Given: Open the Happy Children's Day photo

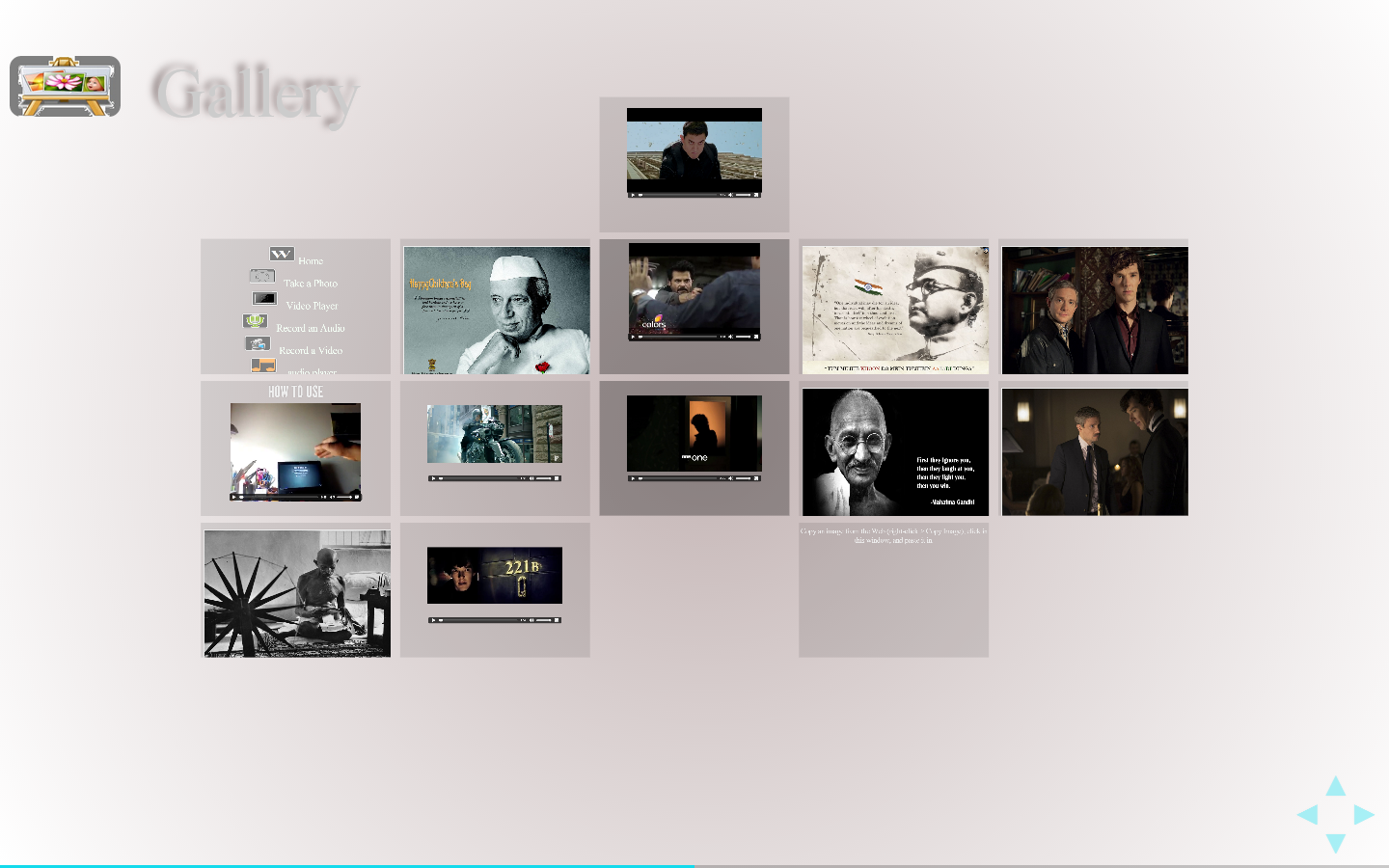Looking at the screenshot, I should point(497,311).
